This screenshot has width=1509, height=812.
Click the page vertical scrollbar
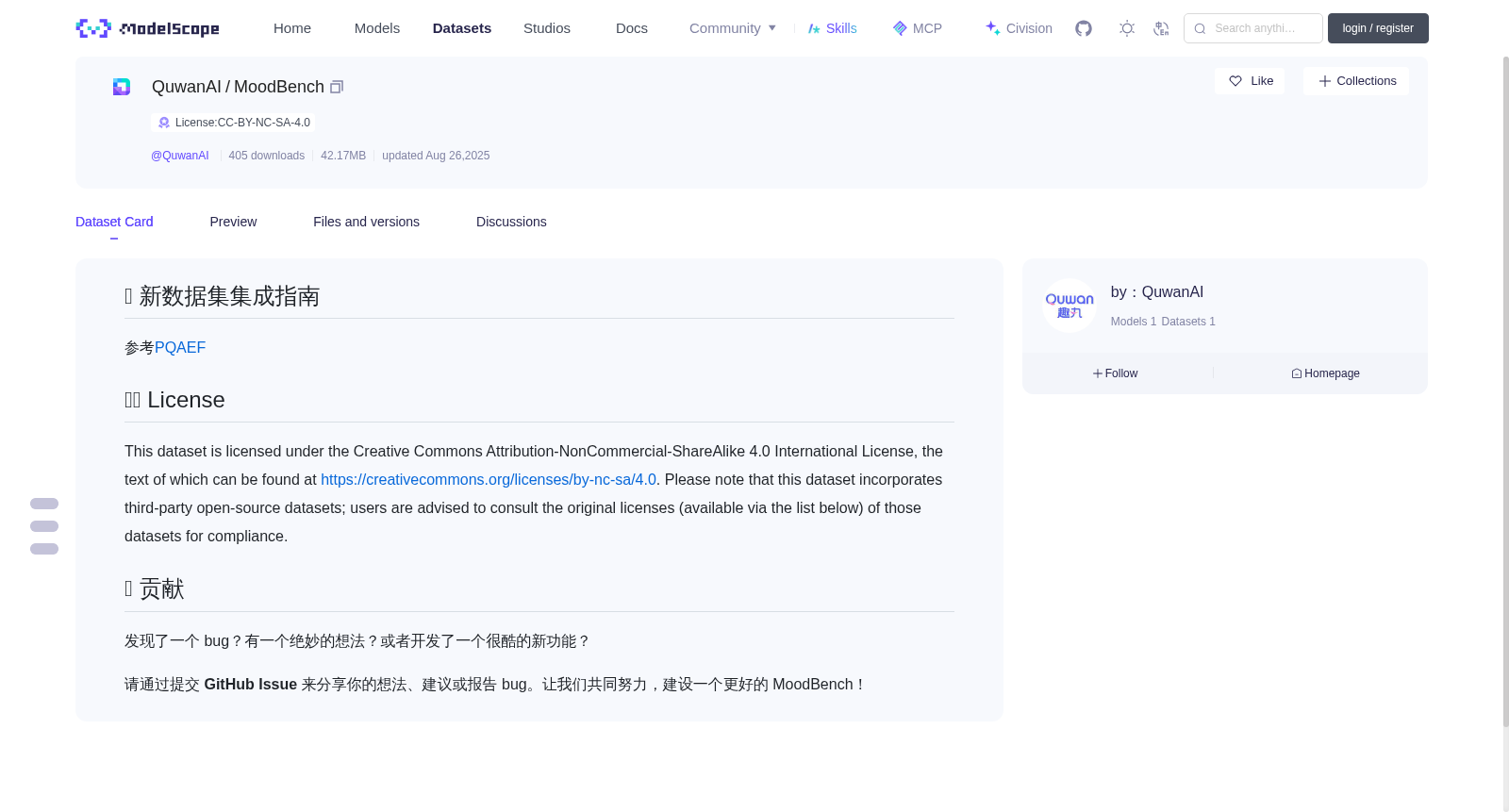click(1505, 391)
